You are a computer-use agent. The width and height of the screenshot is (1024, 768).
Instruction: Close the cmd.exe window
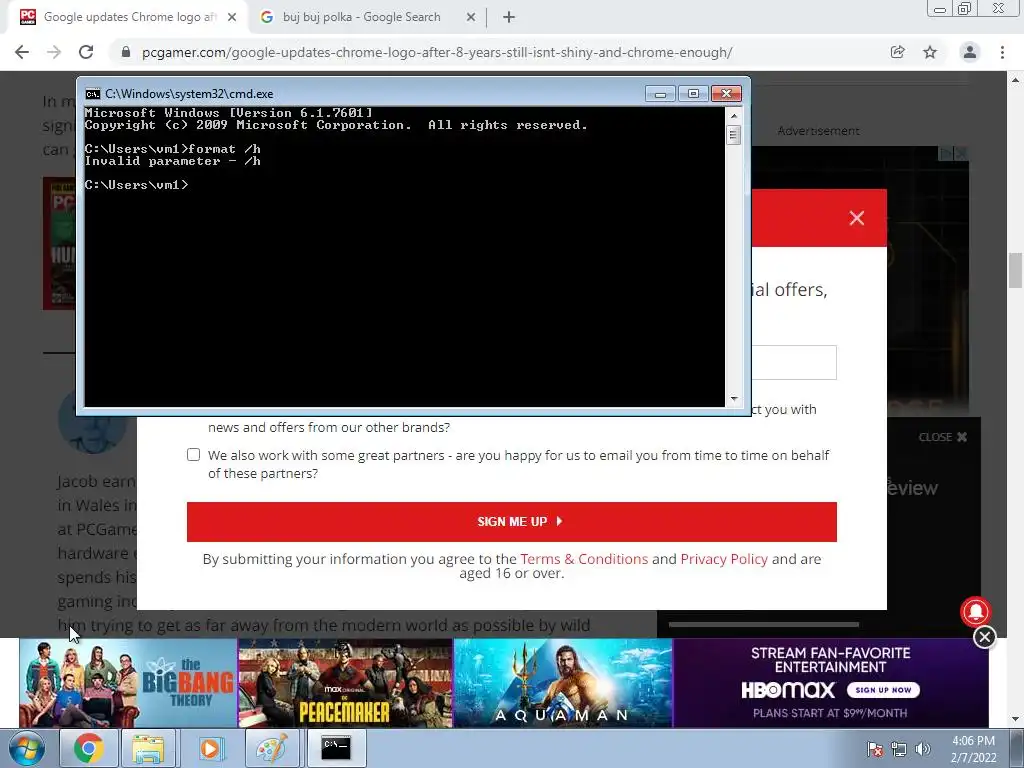(726, 94)
